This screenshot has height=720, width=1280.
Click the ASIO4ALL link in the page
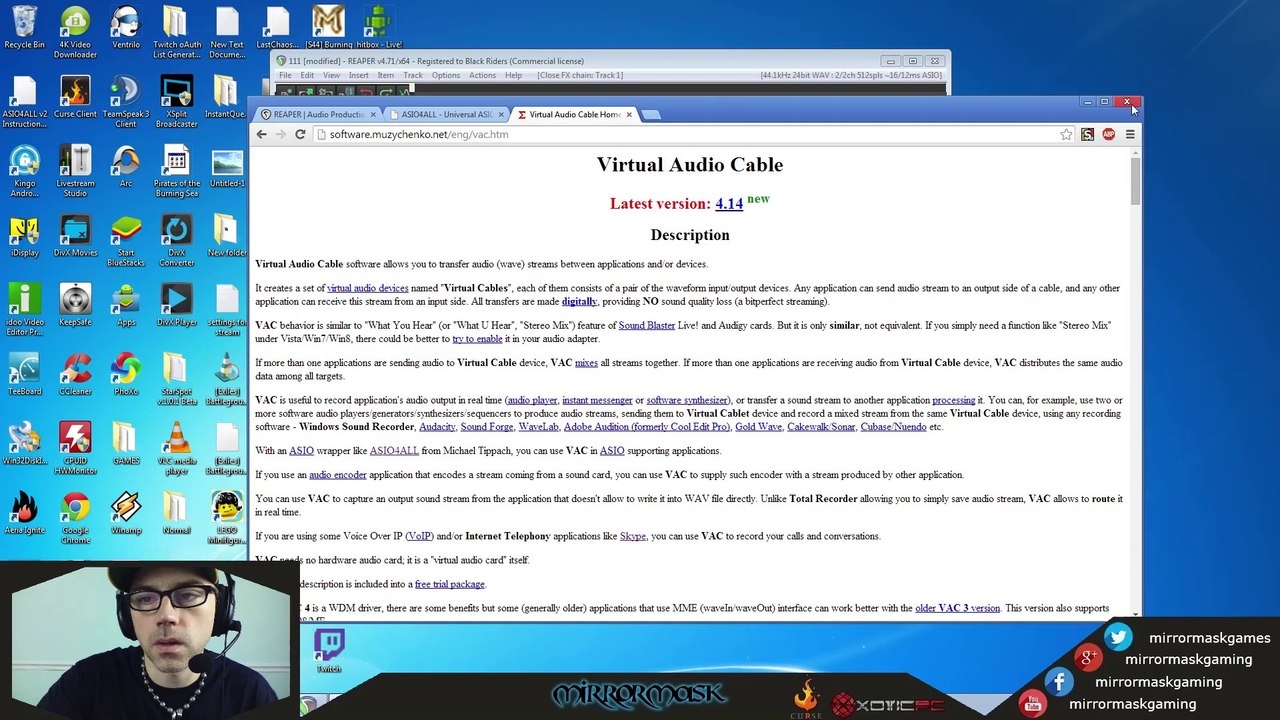[x=394, y=451]
